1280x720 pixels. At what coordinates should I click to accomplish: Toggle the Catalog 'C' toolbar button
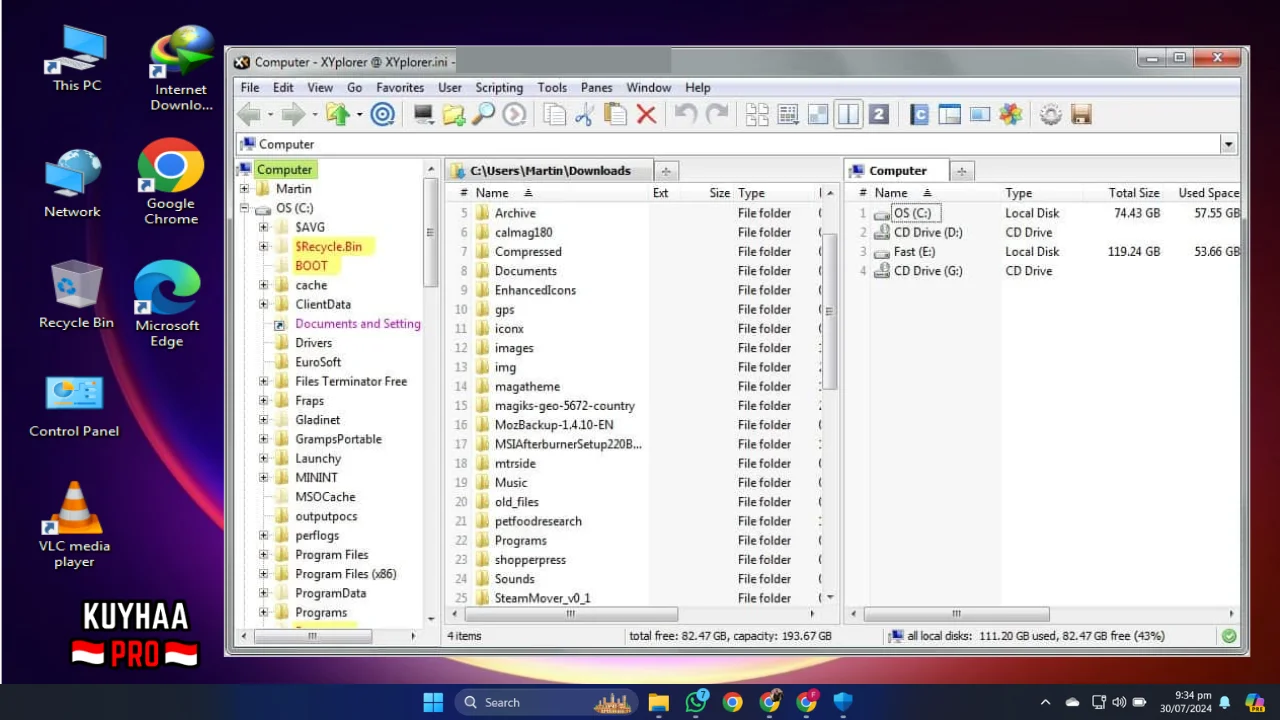[919, 115]
